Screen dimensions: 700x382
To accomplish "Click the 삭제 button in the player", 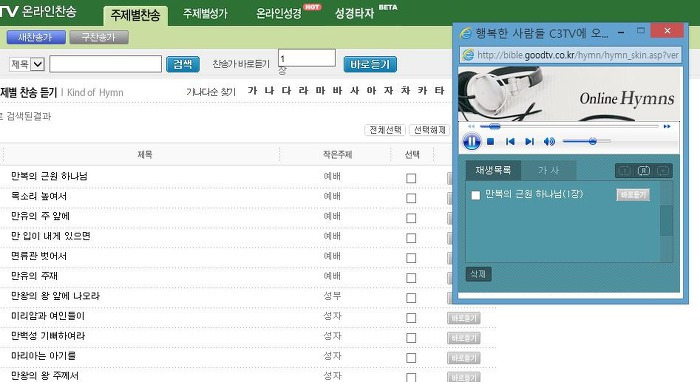I will click(478, 274).
